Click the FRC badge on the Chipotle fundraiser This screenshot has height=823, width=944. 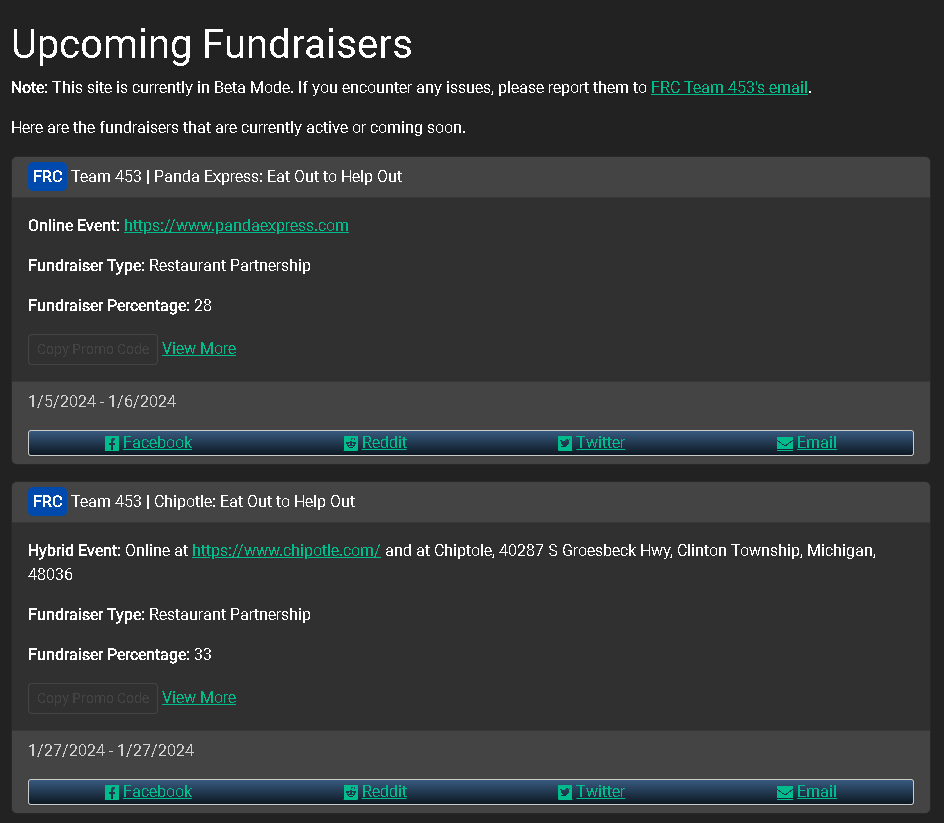(x=48, y=502)
